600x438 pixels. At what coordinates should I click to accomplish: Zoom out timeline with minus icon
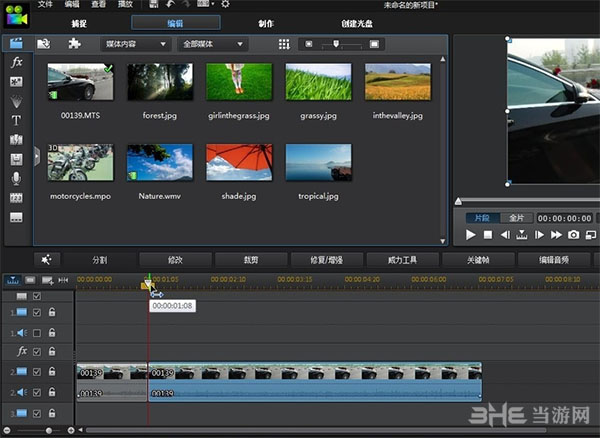pos(7,430)
